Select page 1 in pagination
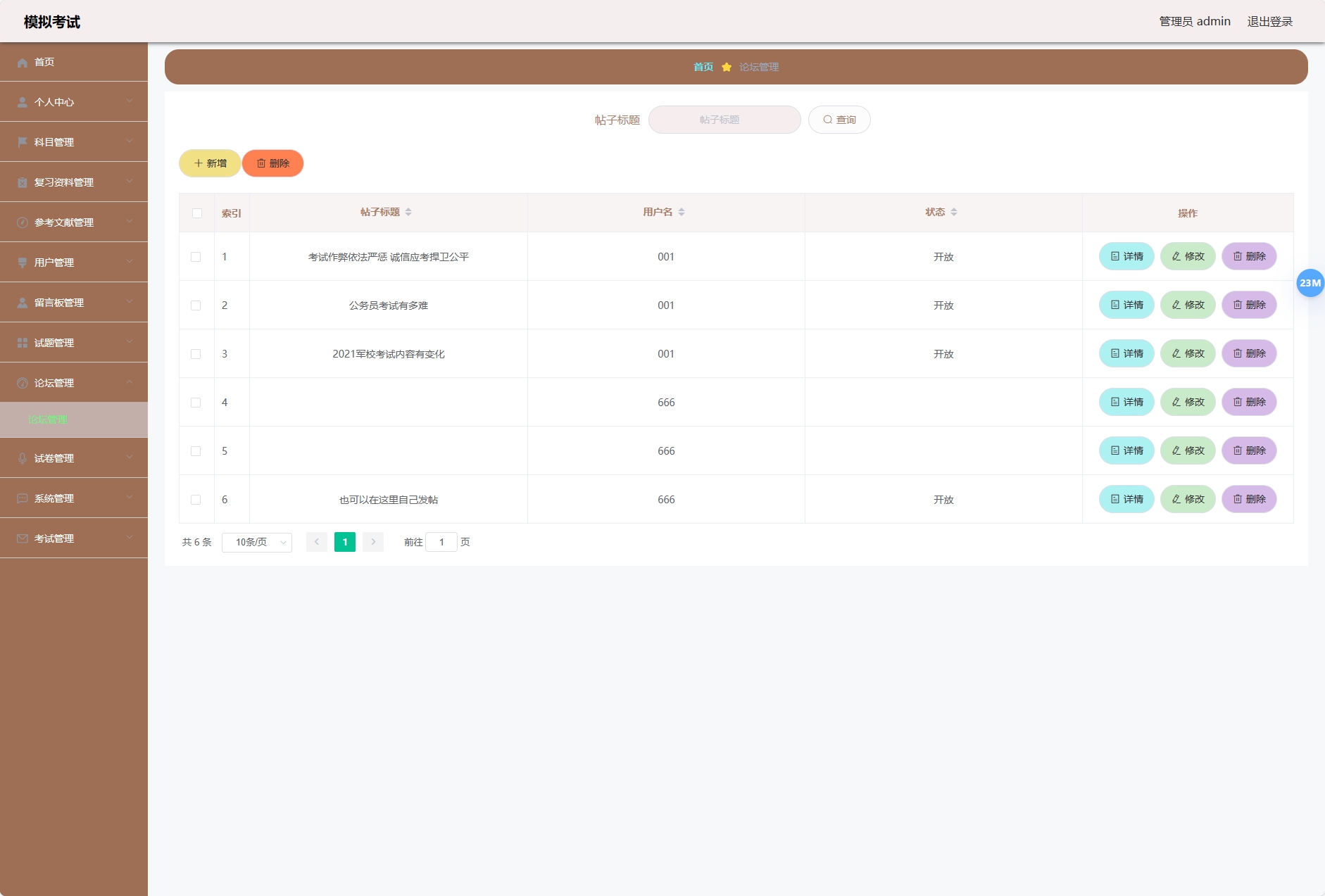This screenshot has height=896, width=1325. click(x=345, y=542)
